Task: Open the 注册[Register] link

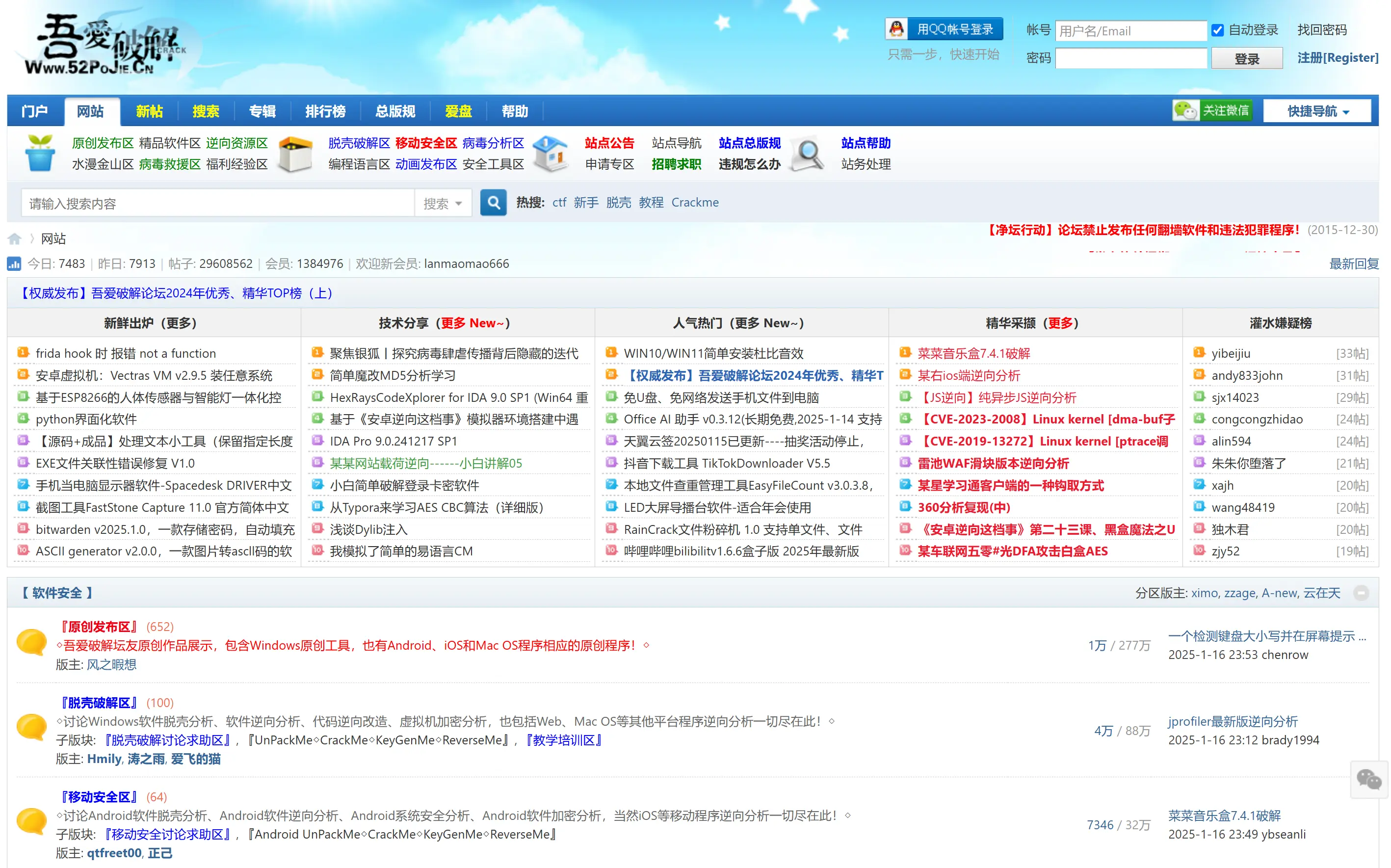Action: pyautogui.click(x=1337, y=58)
